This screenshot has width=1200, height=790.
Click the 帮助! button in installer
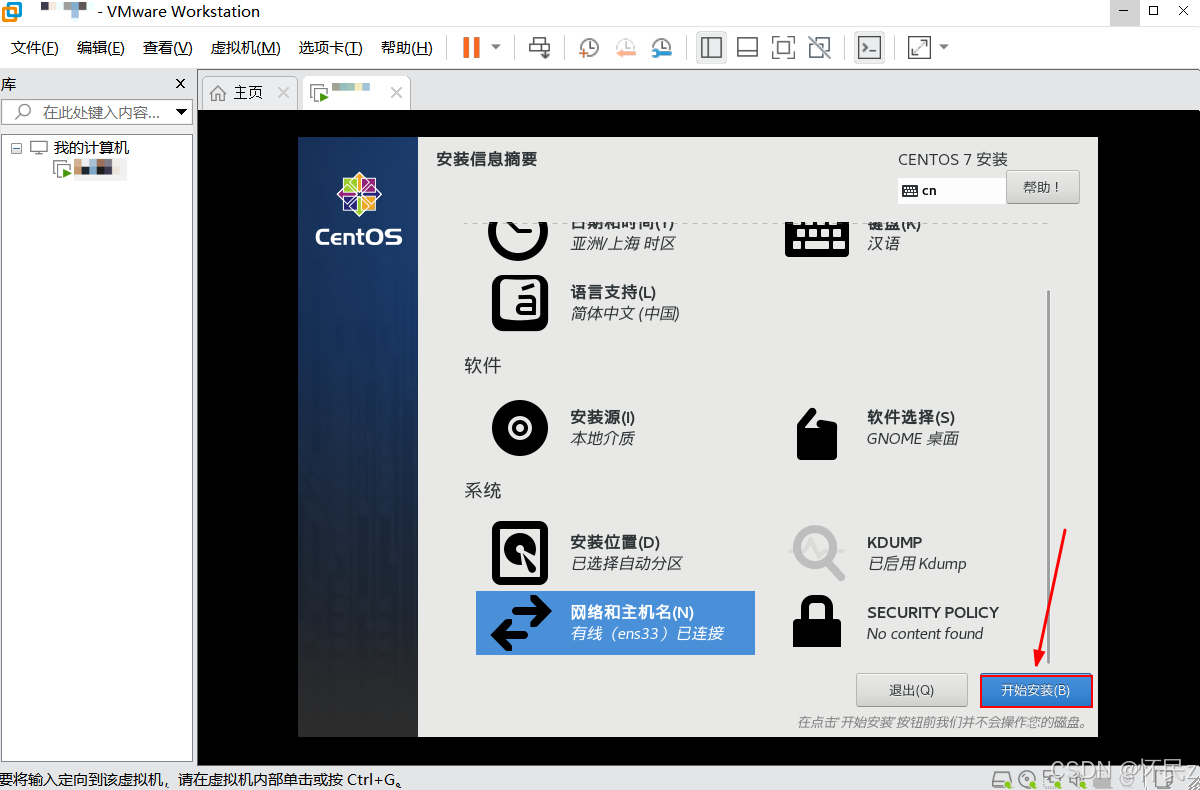click(1043, 187)
